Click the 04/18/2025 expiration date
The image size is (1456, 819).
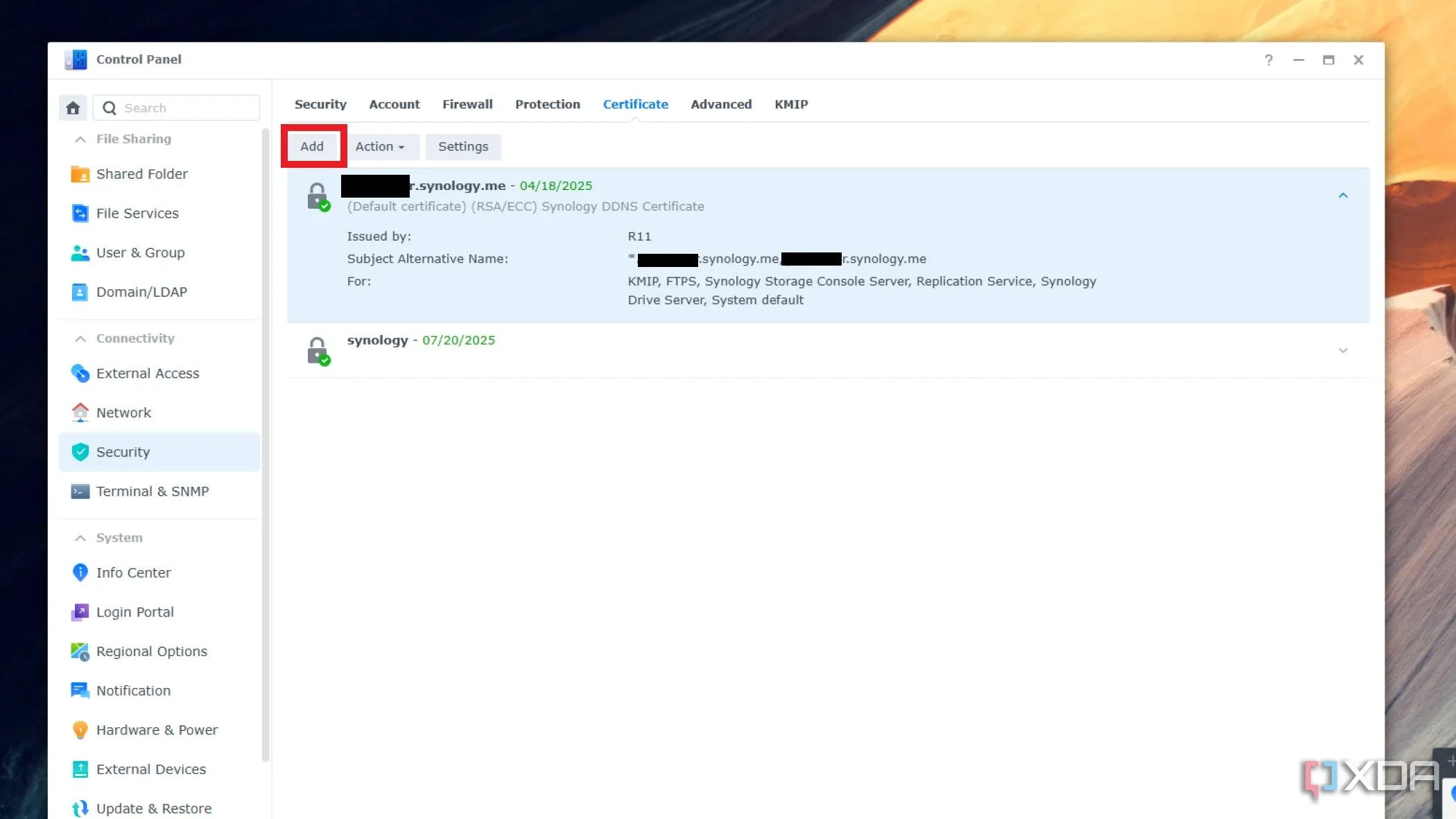coord(556,185)
